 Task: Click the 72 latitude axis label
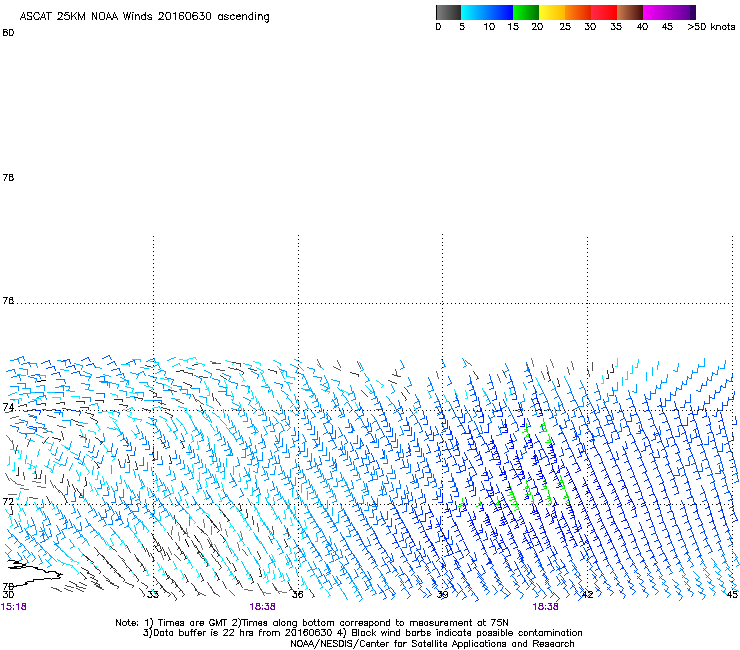pos(8,501)
